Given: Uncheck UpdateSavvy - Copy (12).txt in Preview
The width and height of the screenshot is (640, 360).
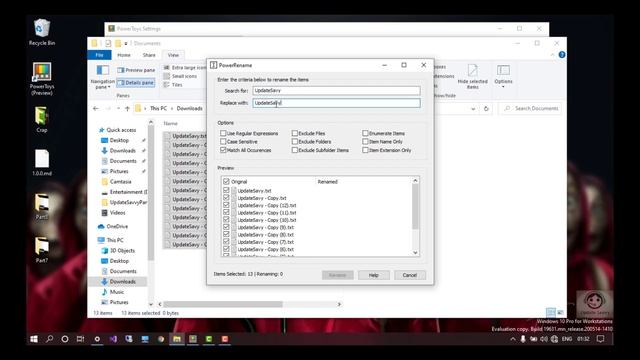Looking at the screenshot, I should [x=226, y=205].
